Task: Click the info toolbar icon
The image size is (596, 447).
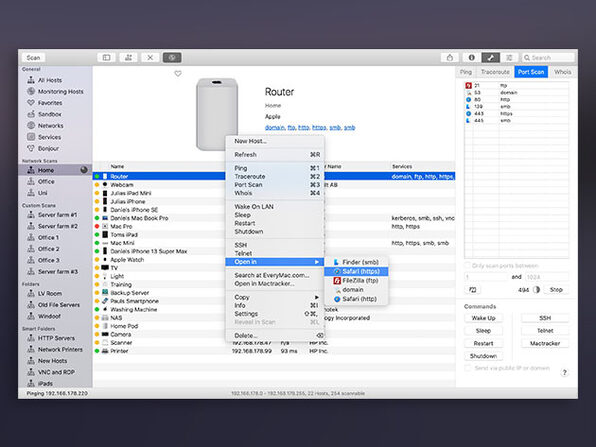Action: (x=471, y=57)
